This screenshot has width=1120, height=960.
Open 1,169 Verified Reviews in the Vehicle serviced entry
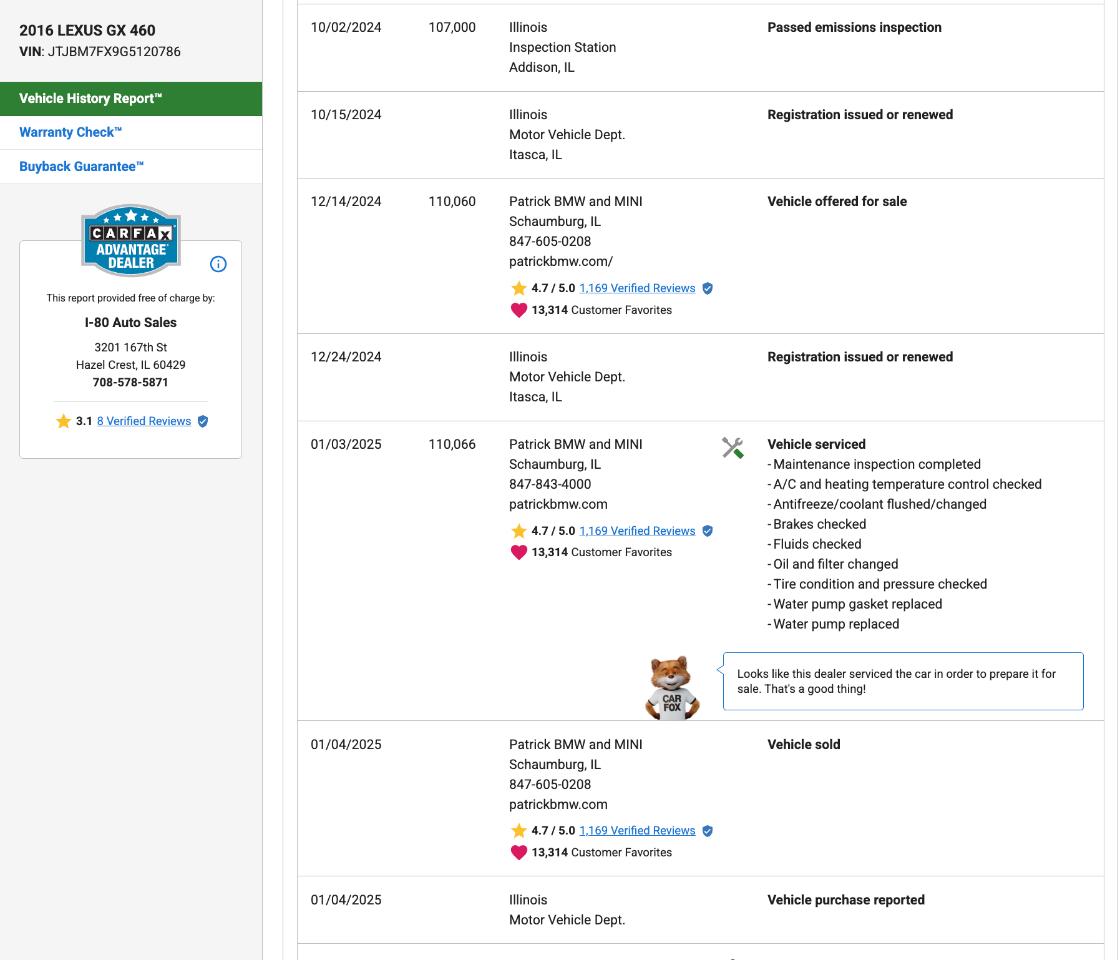[x=637, y=531]
